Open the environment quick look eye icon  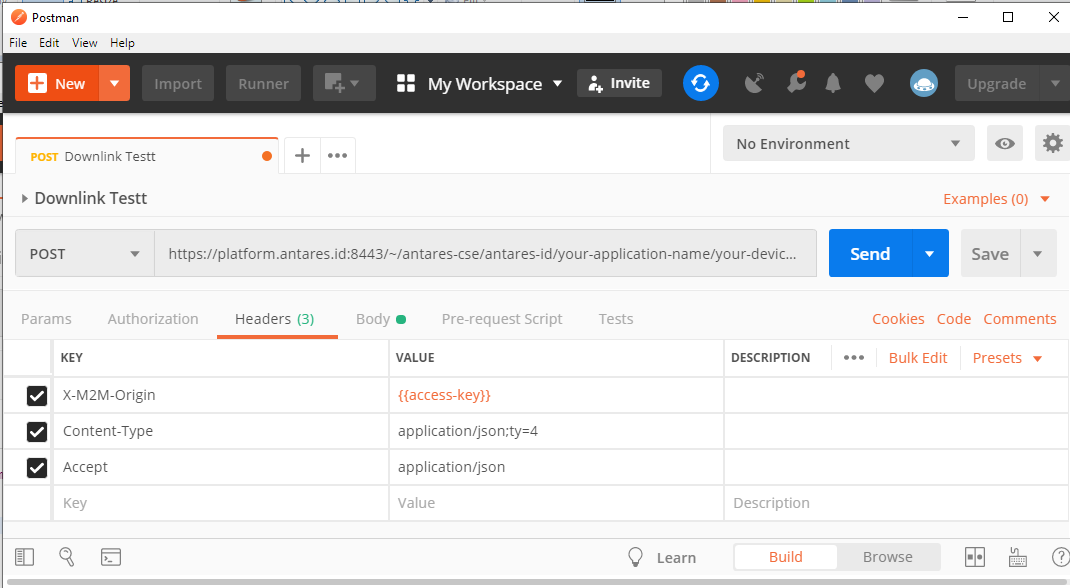1005,144
